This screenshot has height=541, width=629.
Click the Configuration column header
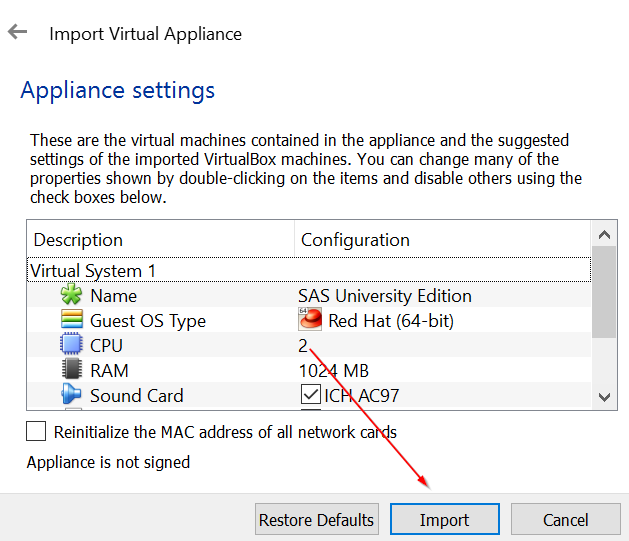point(355,240)
